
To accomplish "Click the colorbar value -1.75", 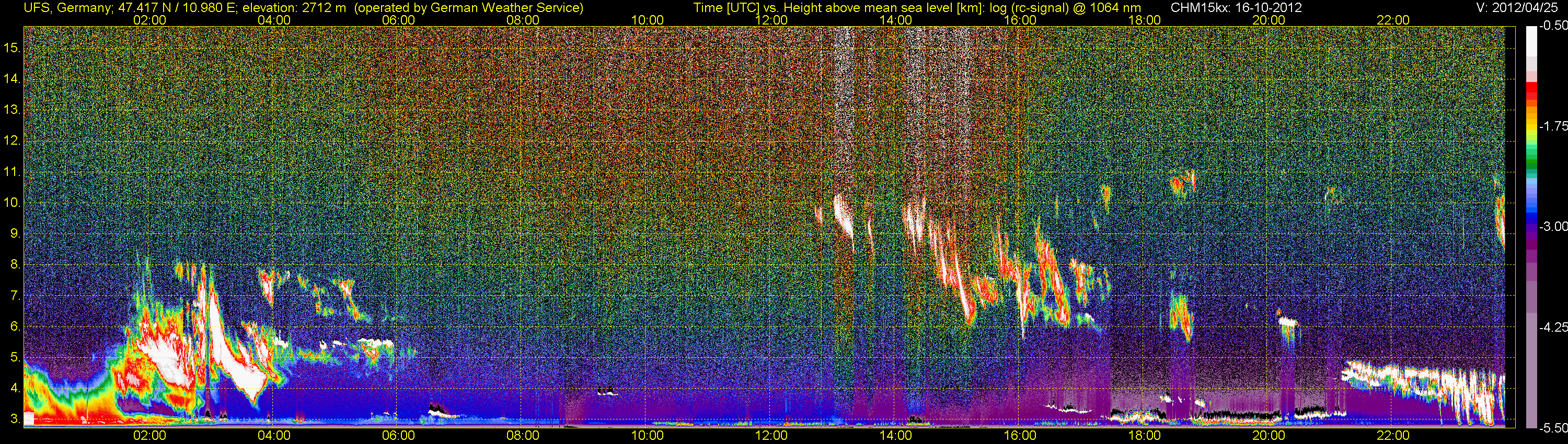I will coord(1553,126).
